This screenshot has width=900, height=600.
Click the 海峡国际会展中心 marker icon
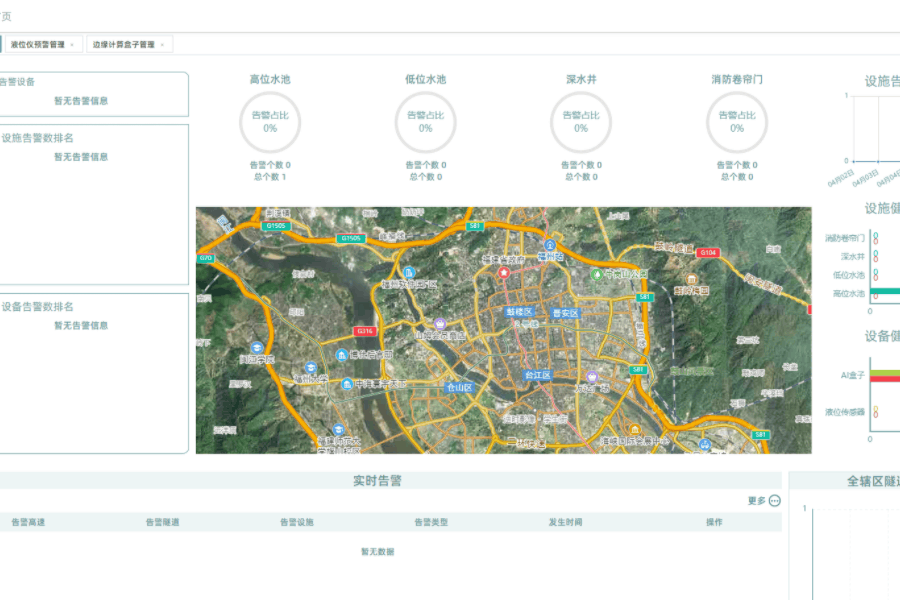coord(634,429)
